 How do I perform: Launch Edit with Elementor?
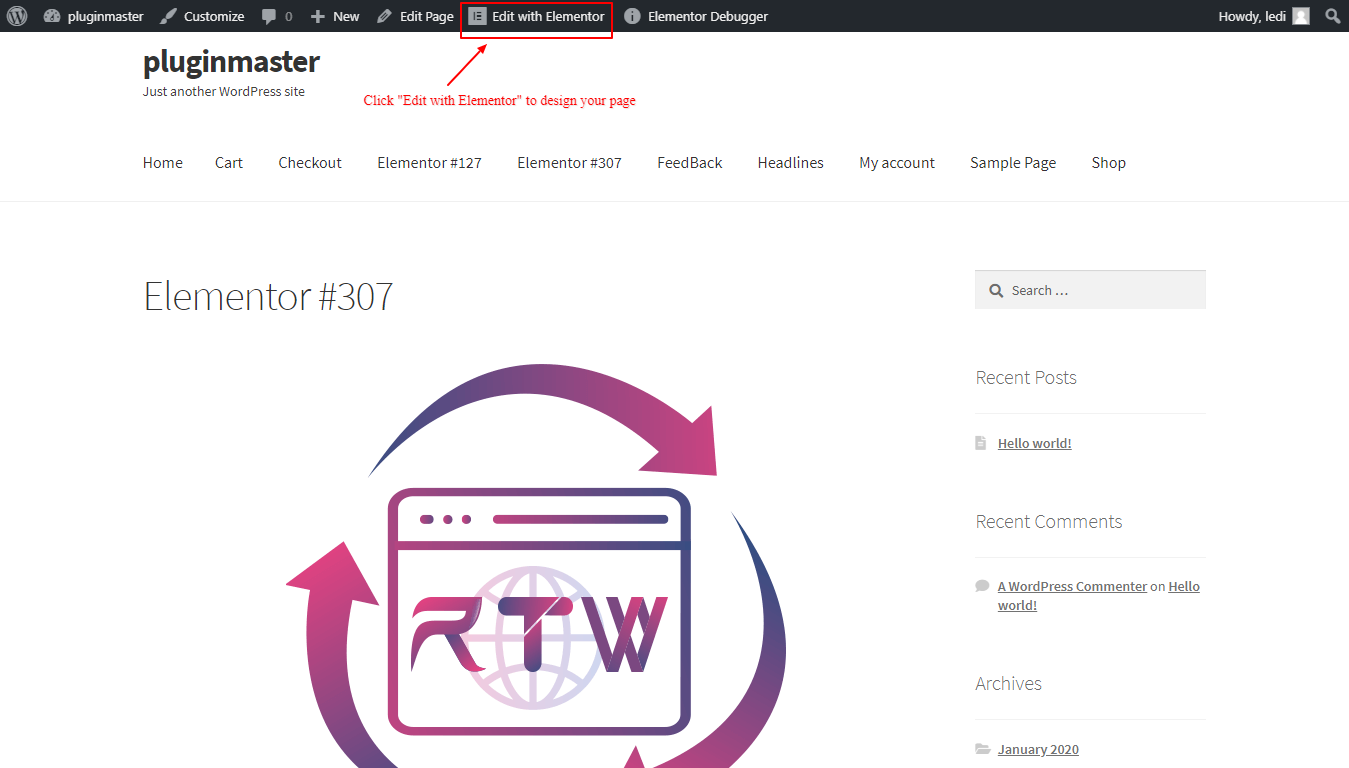537,16
